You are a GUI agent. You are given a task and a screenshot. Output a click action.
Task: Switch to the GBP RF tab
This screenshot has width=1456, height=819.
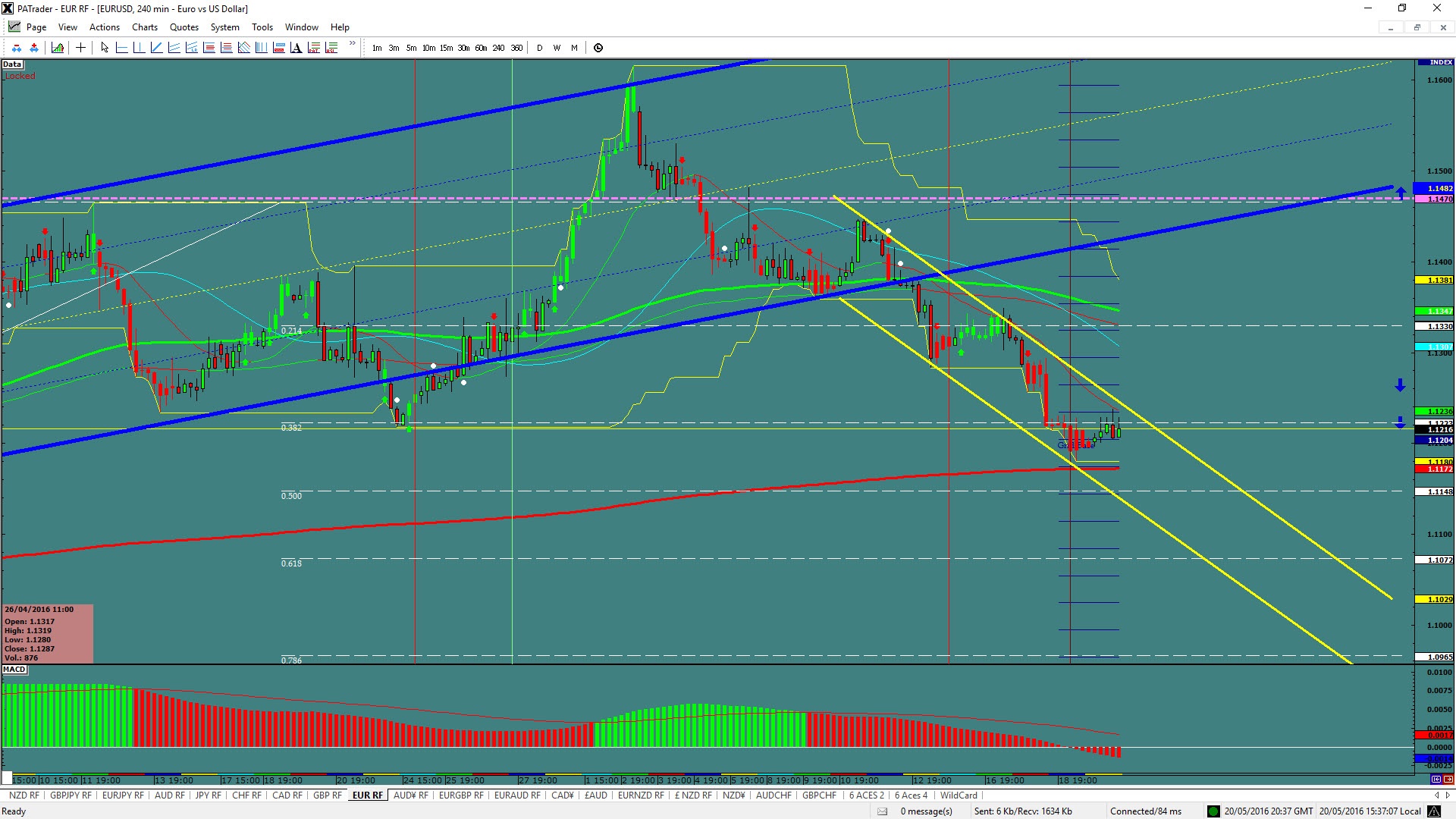tap(328, 795)
